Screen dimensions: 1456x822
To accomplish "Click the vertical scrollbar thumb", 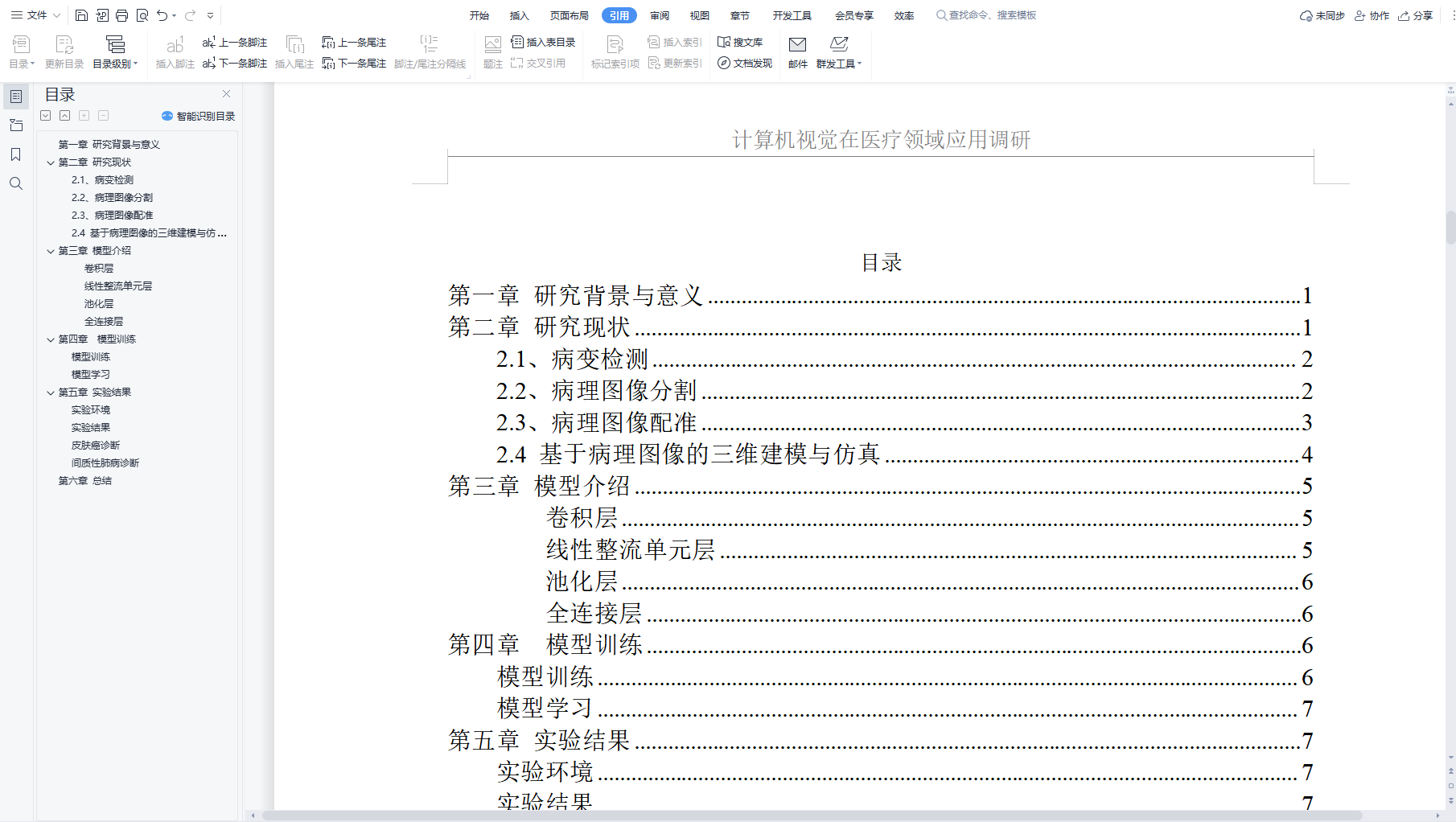I will [1450, 227].
